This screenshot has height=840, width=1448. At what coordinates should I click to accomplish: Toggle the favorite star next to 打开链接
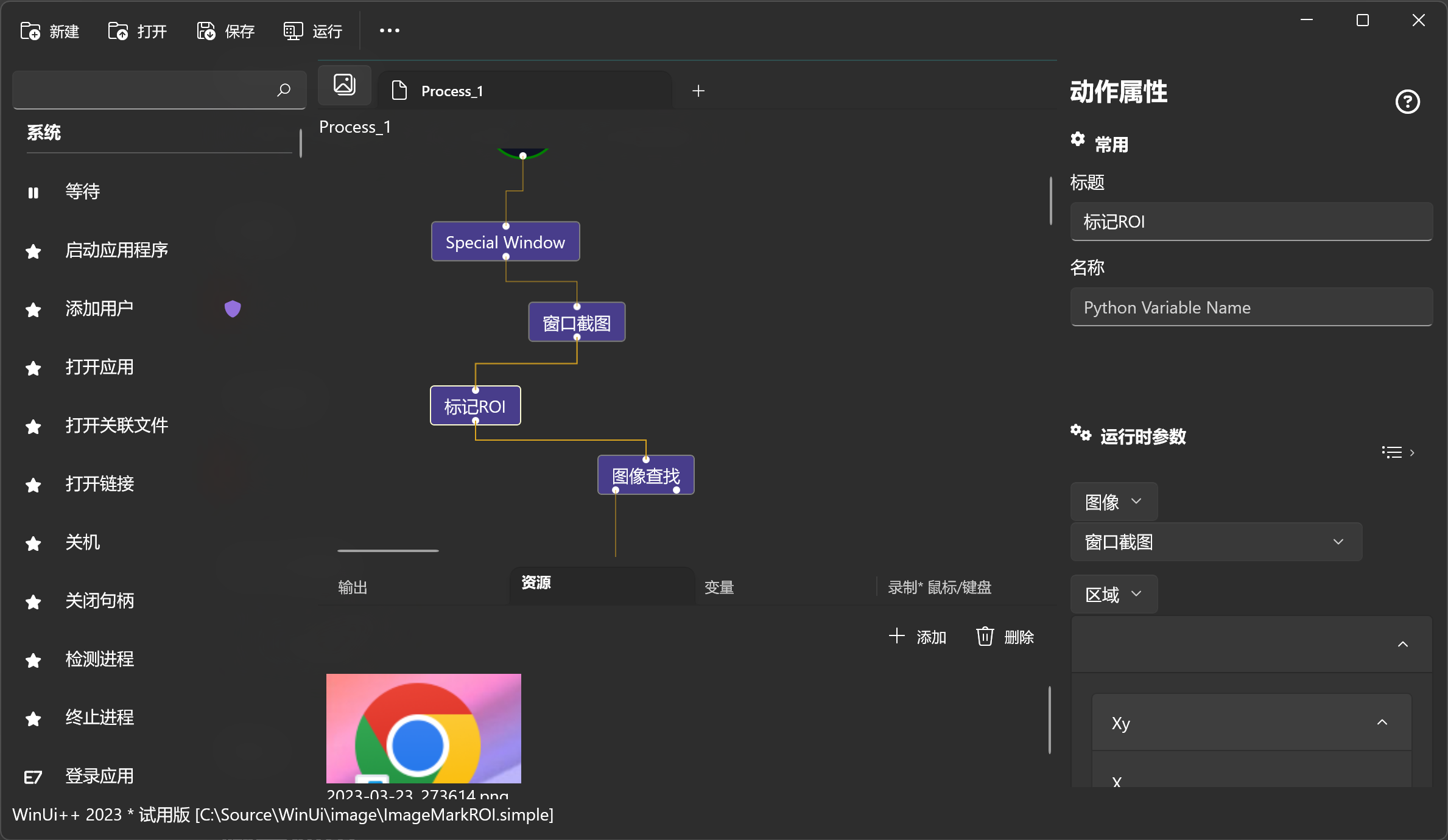(x=32, y=485)
